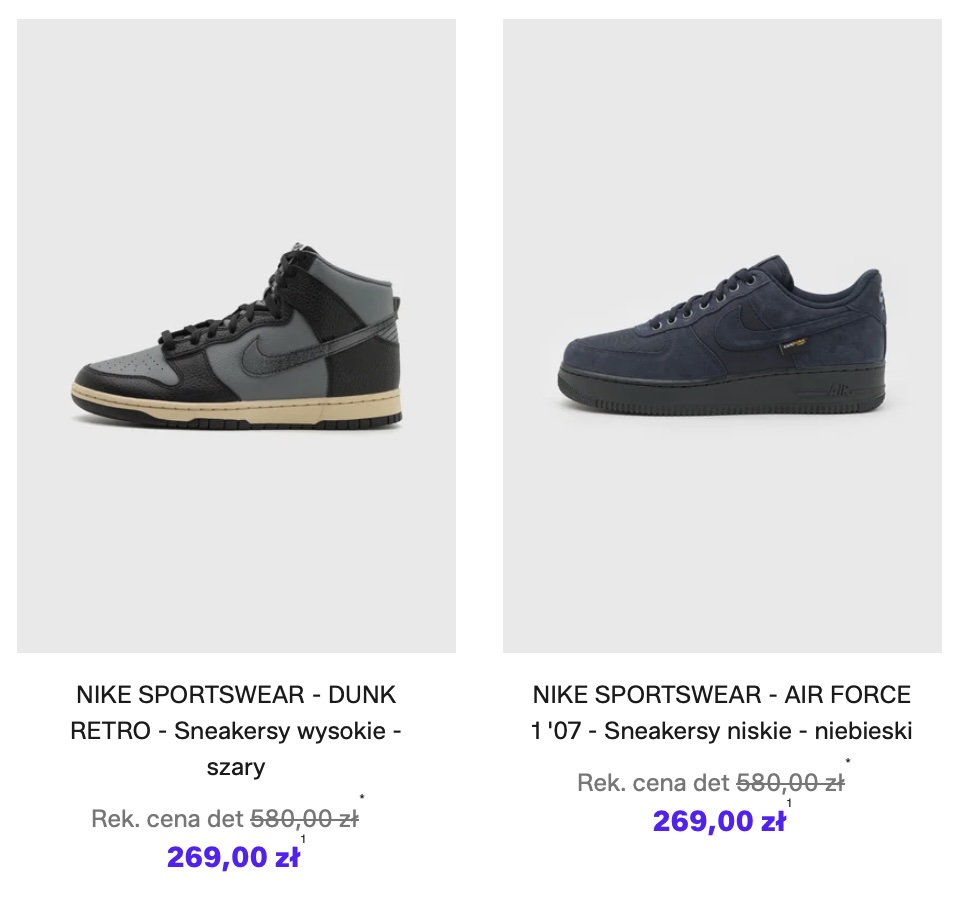Click the crossed-out 580,00 zł under Air Force 1
The height and width of the screenshot is (900, 958).
coord(790,783)
